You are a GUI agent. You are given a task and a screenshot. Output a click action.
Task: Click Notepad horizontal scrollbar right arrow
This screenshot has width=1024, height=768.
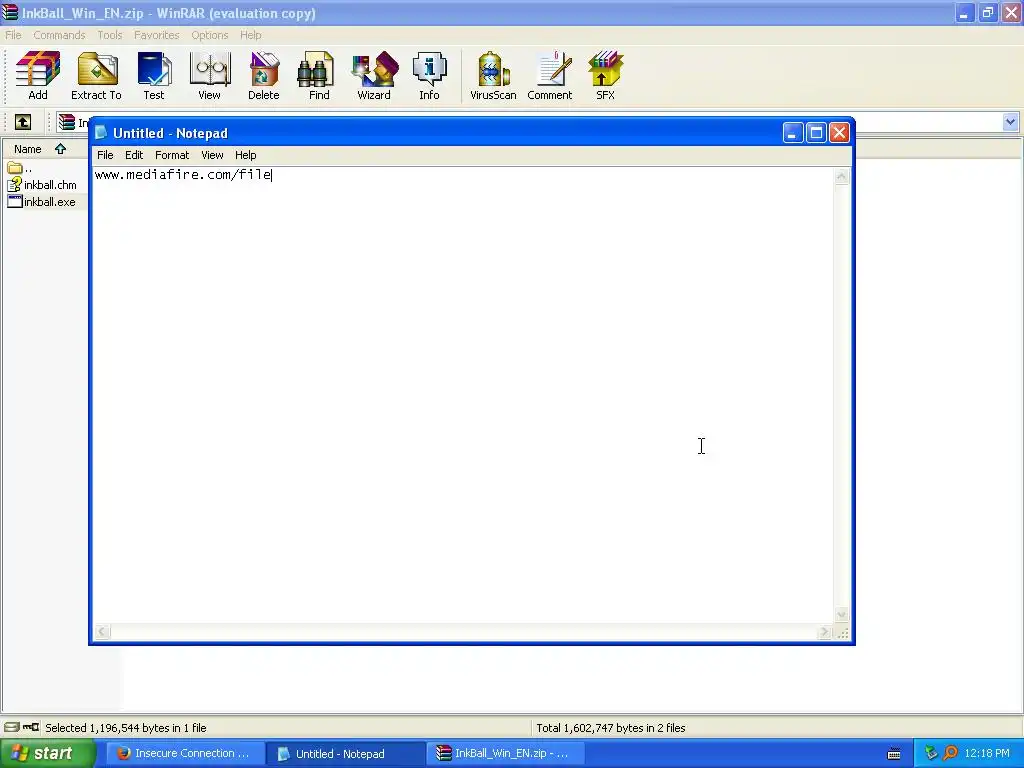coord(824,632)
